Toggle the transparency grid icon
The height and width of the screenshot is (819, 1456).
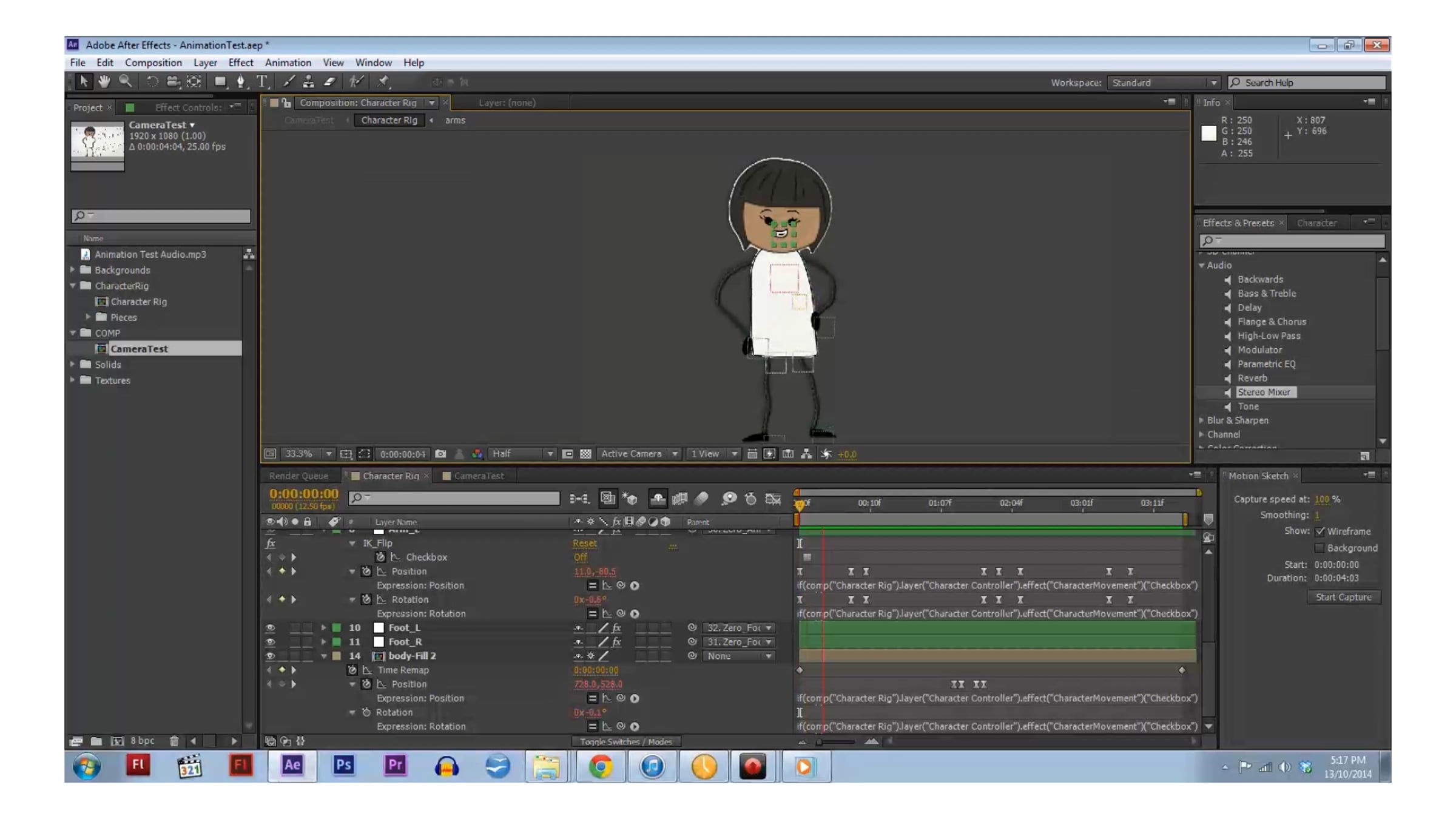click(x=585, y=454)
